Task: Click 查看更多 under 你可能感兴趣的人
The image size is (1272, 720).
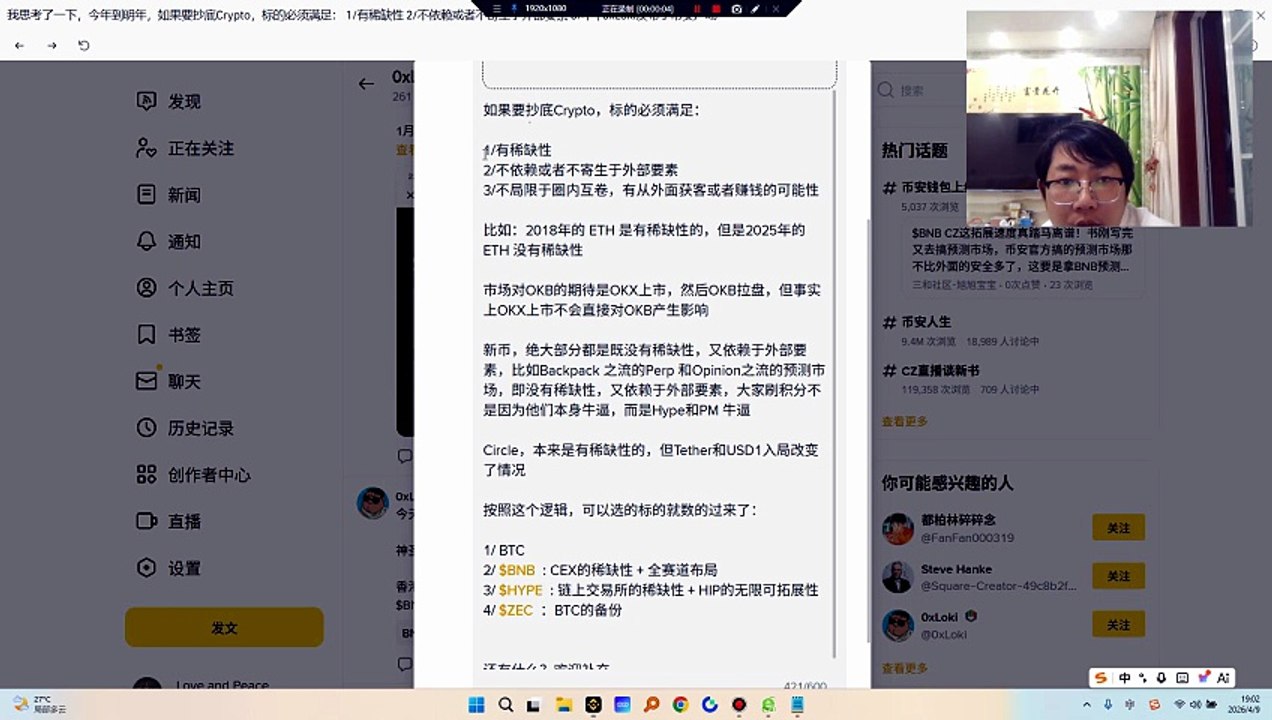Action: (x=904, y=668)
